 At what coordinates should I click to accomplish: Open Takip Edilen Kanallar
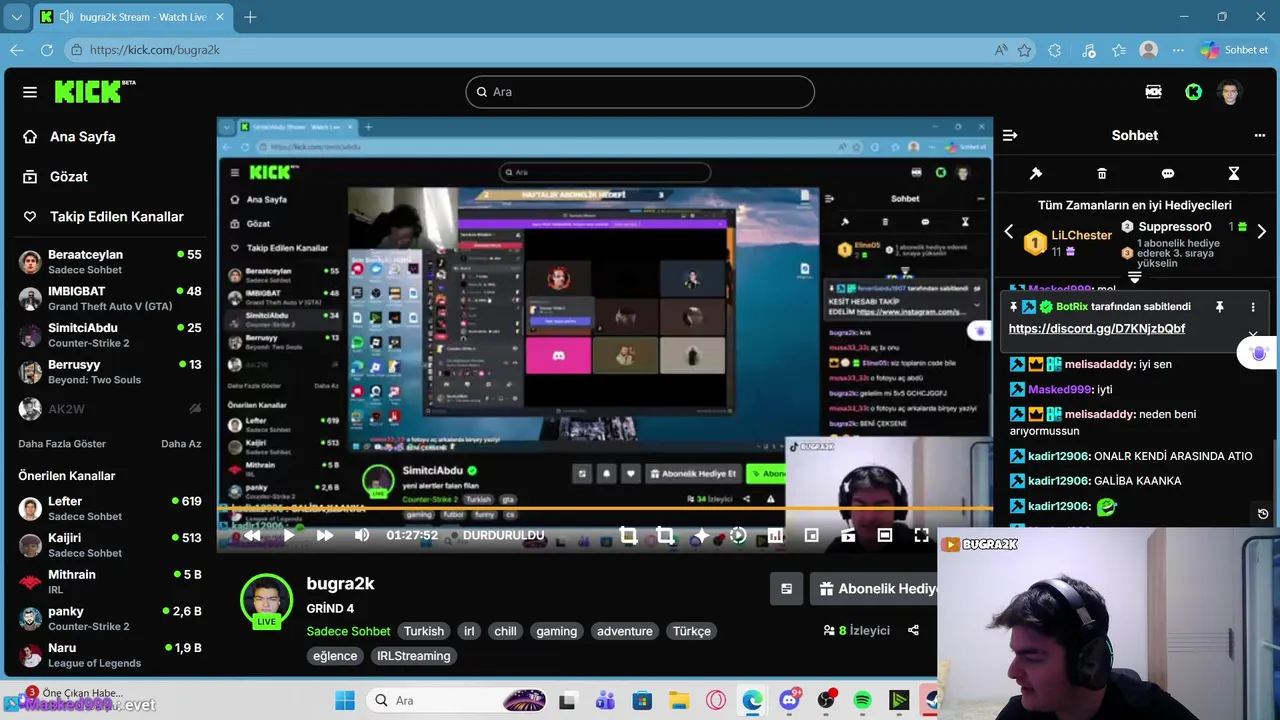pyautogui.click(x=103, y=216)
